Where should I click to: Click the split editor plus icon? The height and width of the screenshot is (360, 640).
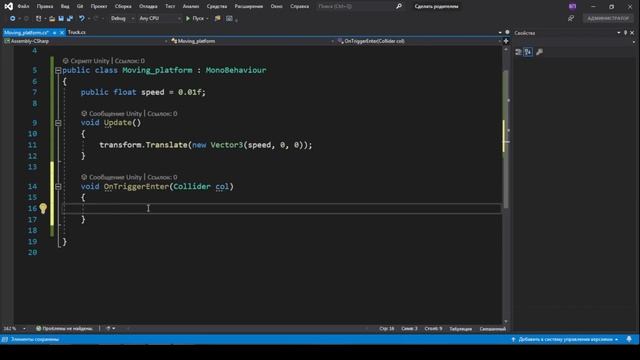pyautogui.click(x=506, y=41)
